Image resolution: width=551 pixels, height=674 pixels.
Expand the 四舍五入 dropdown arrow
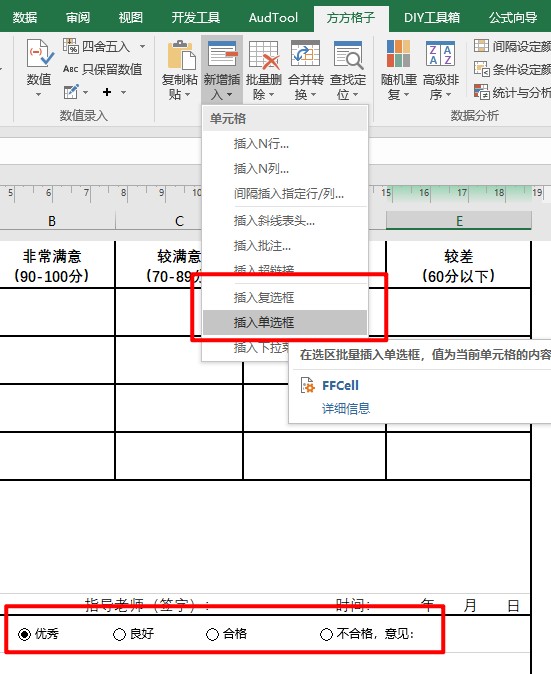pyautogui.click(x=142, y=46)
